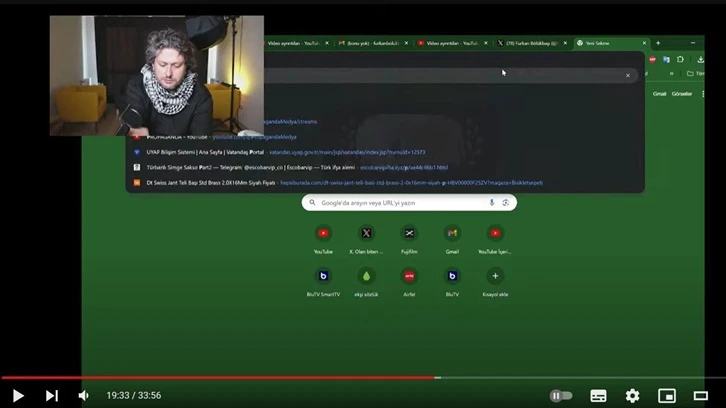Image resolution: width=726 pixels, height=408 pixels.
Task: Switch to theater mode
Action: (x=701, y=395)
